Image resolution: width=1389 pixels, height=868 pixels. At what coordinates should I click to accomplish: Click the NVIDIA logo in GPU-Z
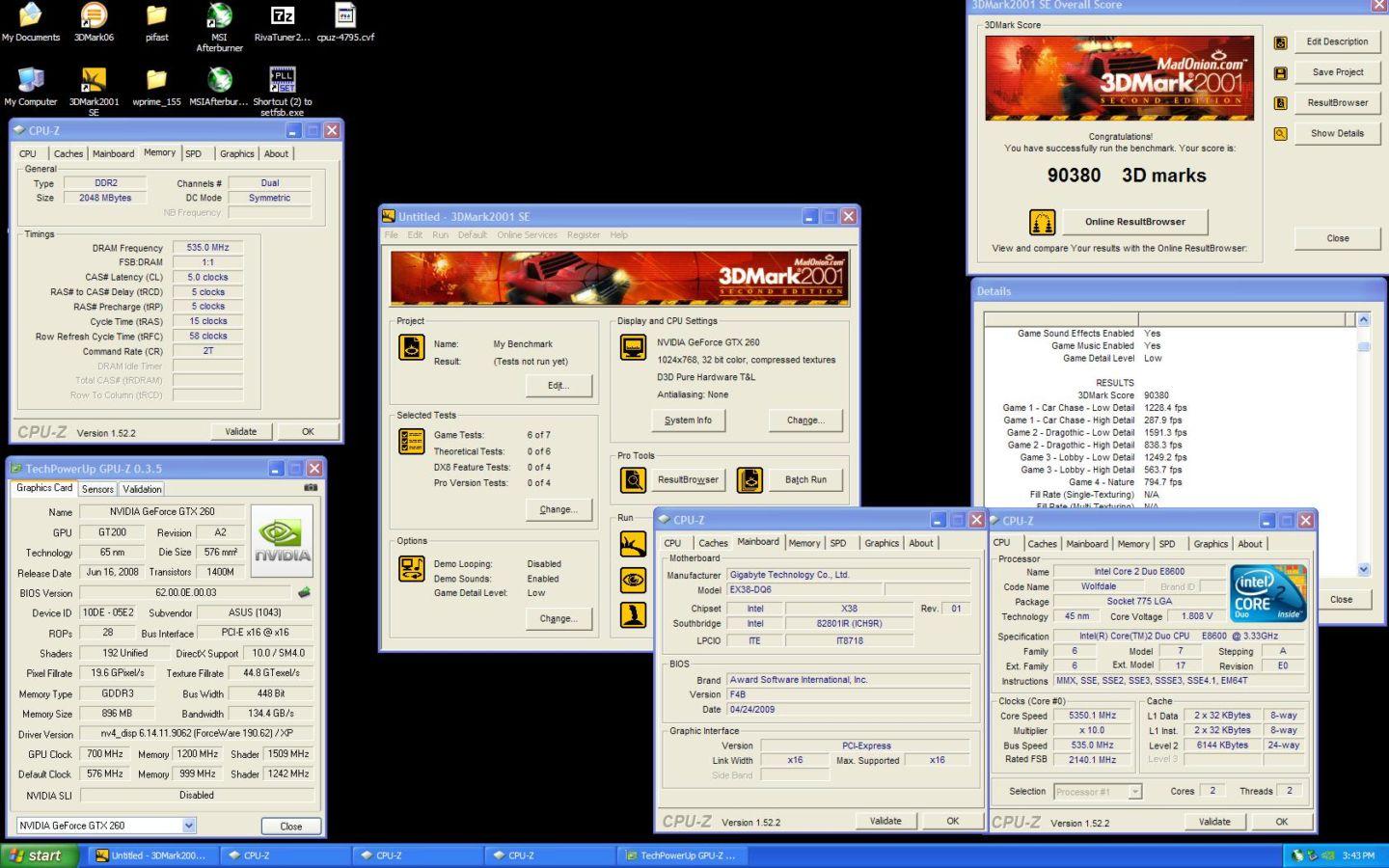click(x=282, y=540)
